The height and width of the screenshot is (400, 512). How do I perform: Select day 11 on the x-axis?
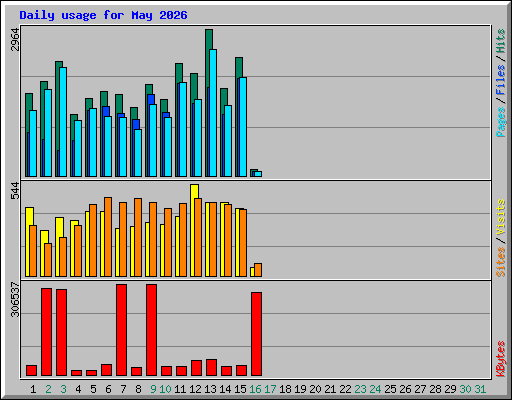pyautogui.click(x=180, y=389)
